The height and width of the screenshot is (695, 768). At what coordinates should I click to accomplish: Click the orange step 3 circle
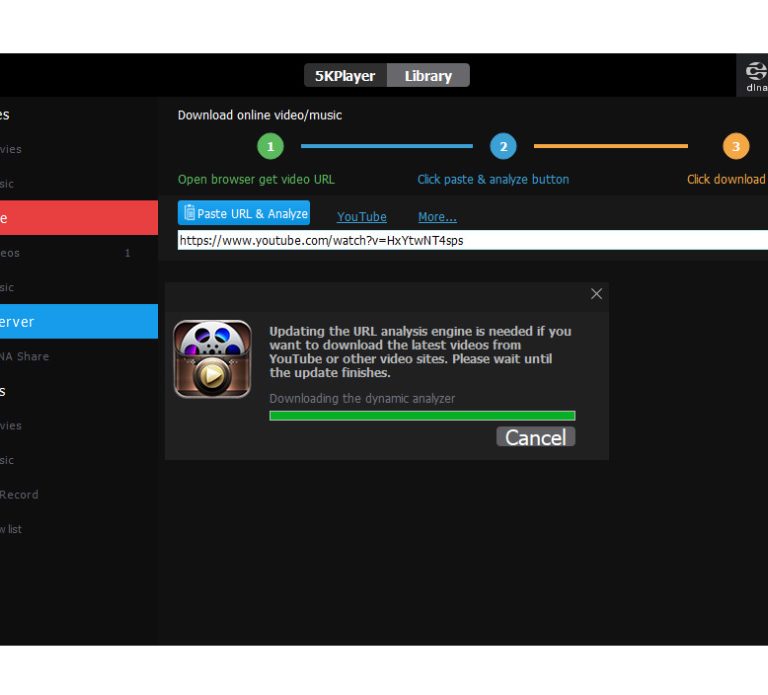pos(736,147)
